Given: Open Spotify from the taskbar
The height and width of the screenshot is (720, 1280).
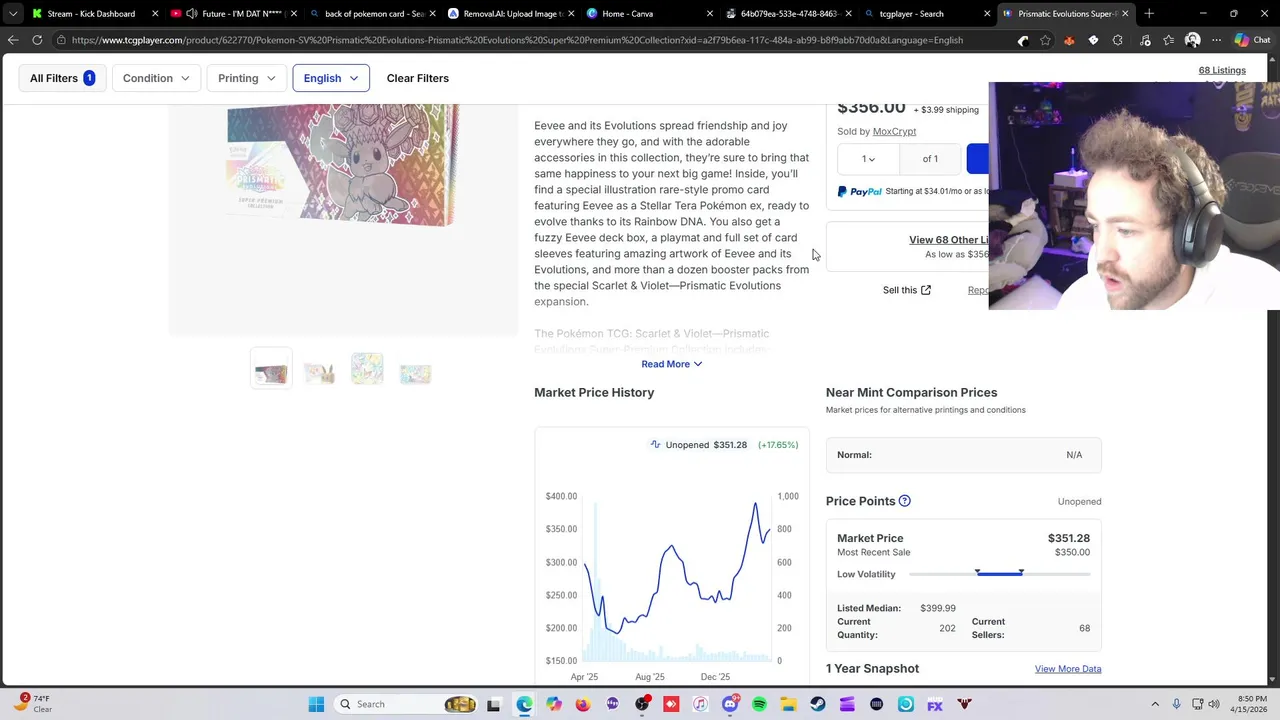Looking at the screenshot, I should pos(759,704).
